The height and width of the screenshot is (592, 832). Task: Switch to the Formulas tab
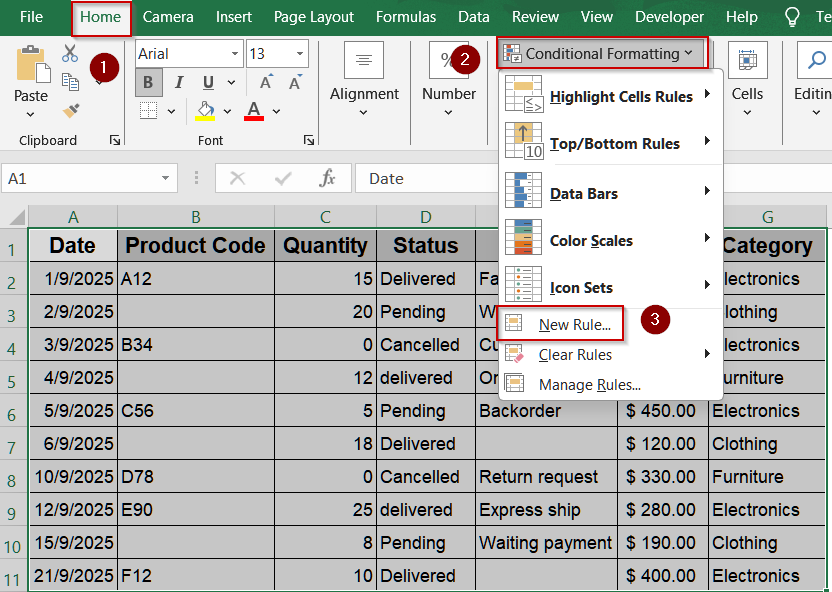pyautogui.click(x=406, y=17)
